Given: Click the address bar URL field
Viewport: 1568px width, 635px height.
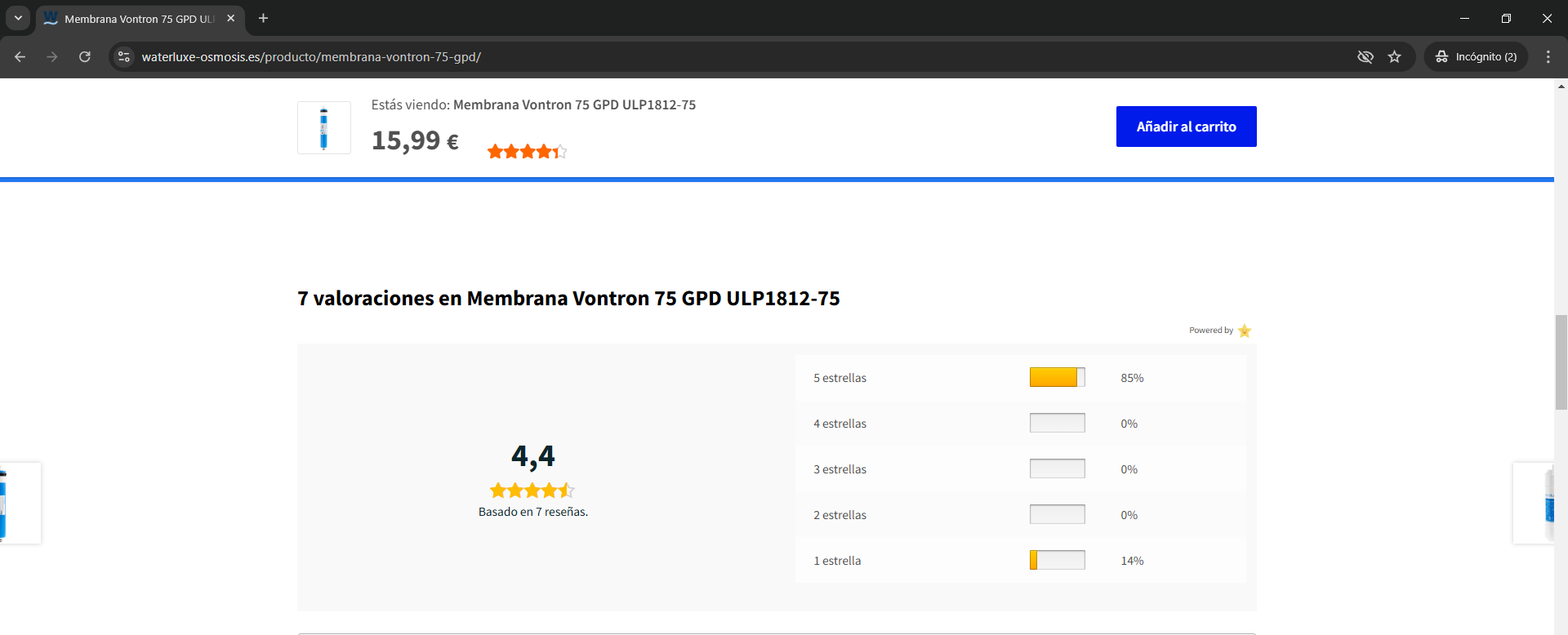Looking at the screenshot, I should coord(735,57).
